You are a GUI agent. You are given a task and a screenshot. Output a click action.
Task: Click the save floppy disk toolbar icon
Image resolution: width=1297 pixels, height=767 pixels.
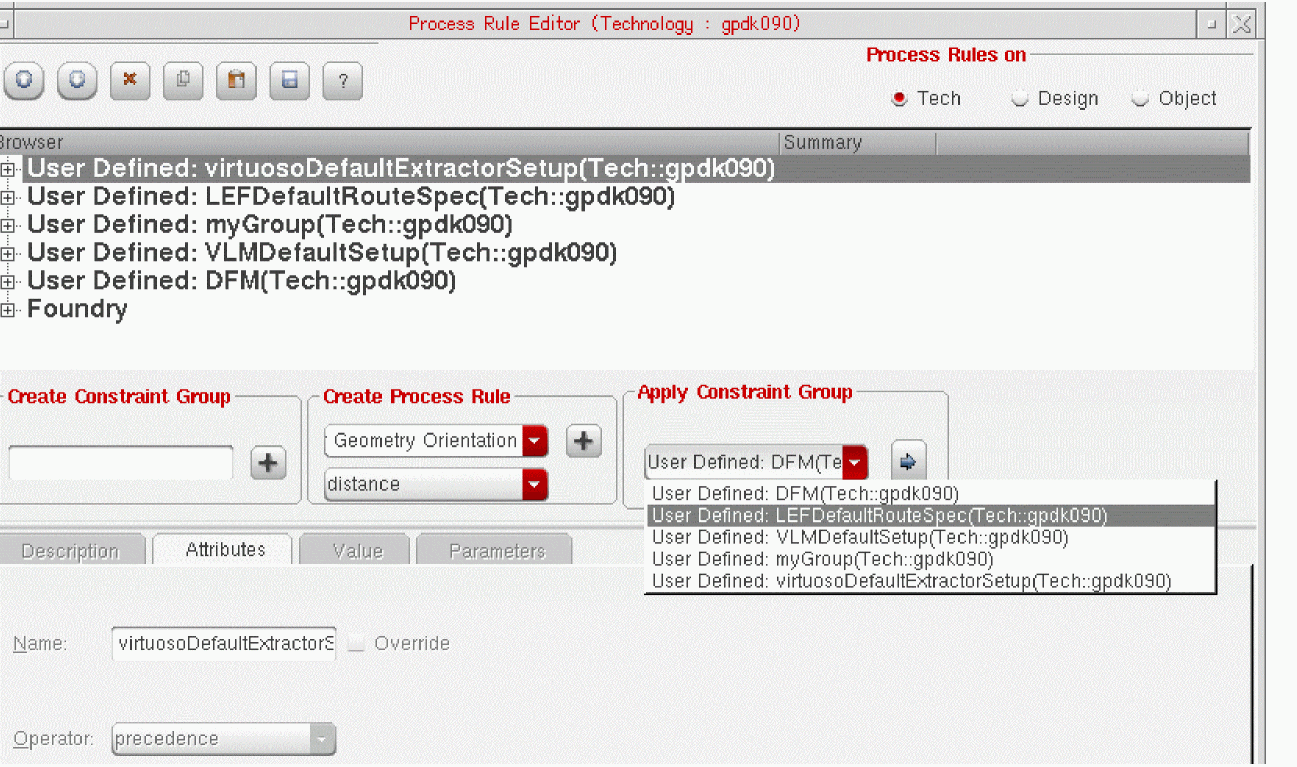click(289, 81)
